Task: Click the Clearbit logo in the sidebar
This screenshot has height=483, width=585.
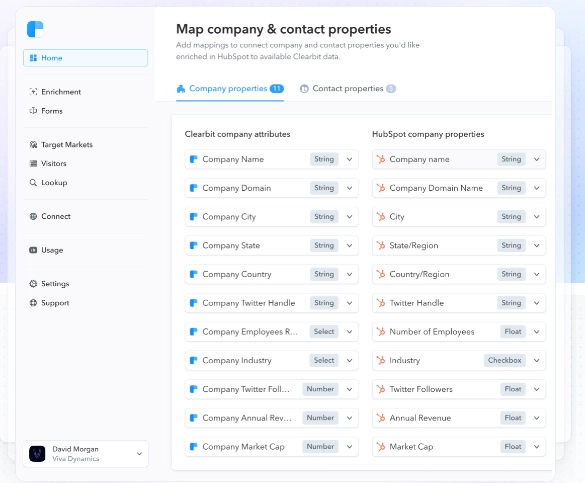Action: point(35,29)
